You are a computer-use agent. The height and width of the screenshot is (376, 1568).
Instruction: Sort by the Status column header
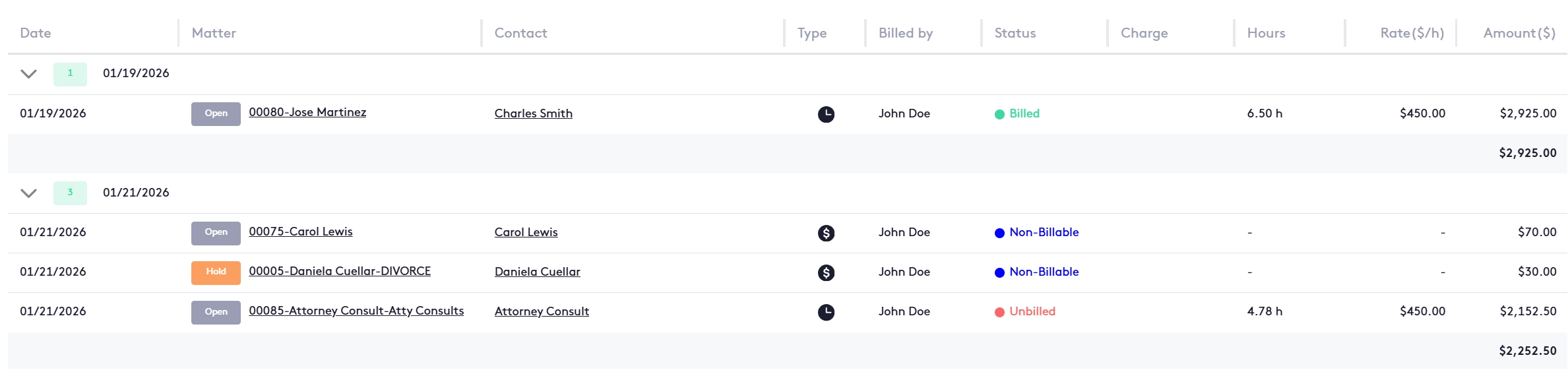pyautogui.click(x=1015, y=33)
